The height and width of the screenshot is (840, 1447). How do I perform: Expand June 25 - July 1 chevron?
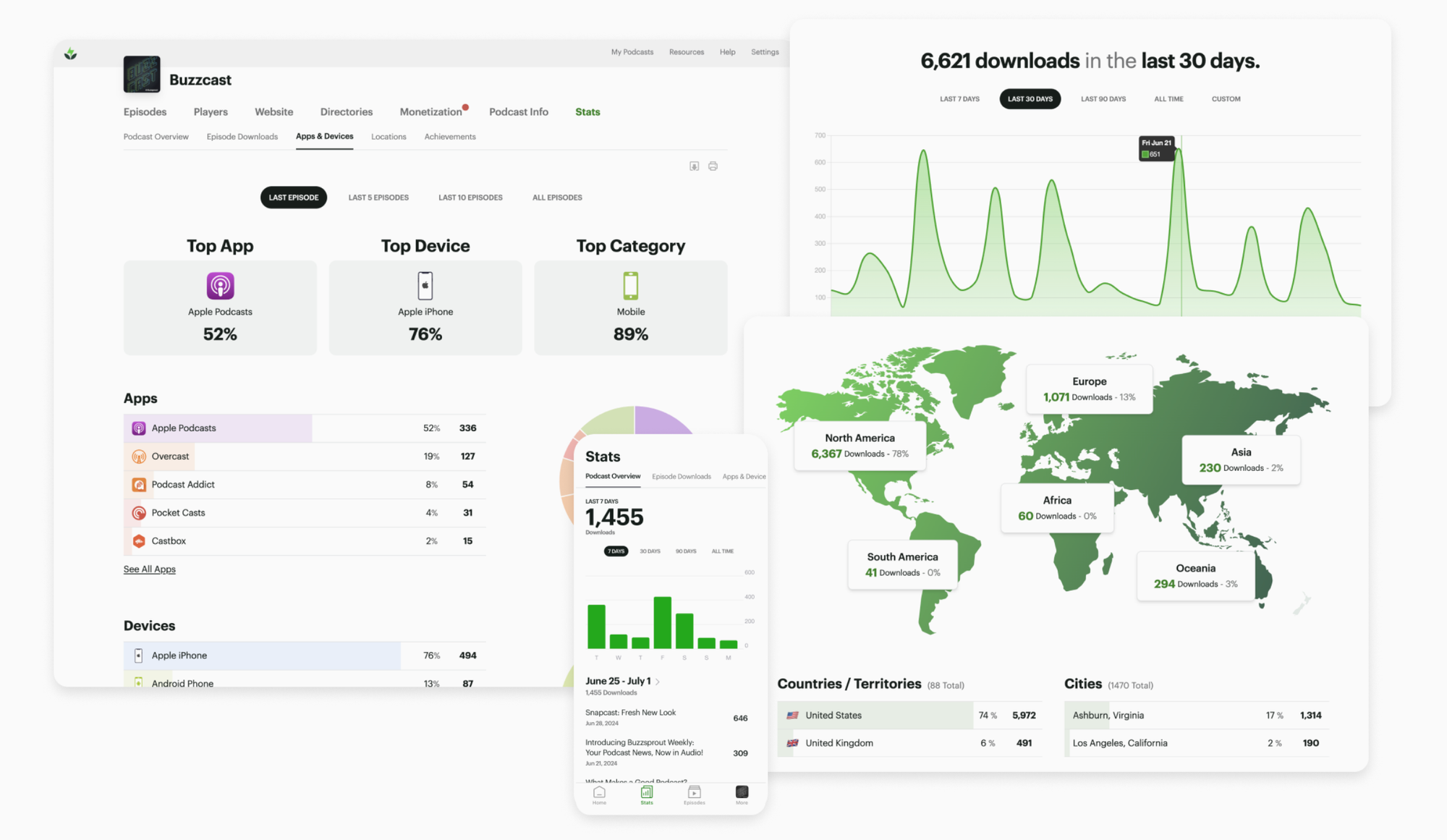pos(658,682)
